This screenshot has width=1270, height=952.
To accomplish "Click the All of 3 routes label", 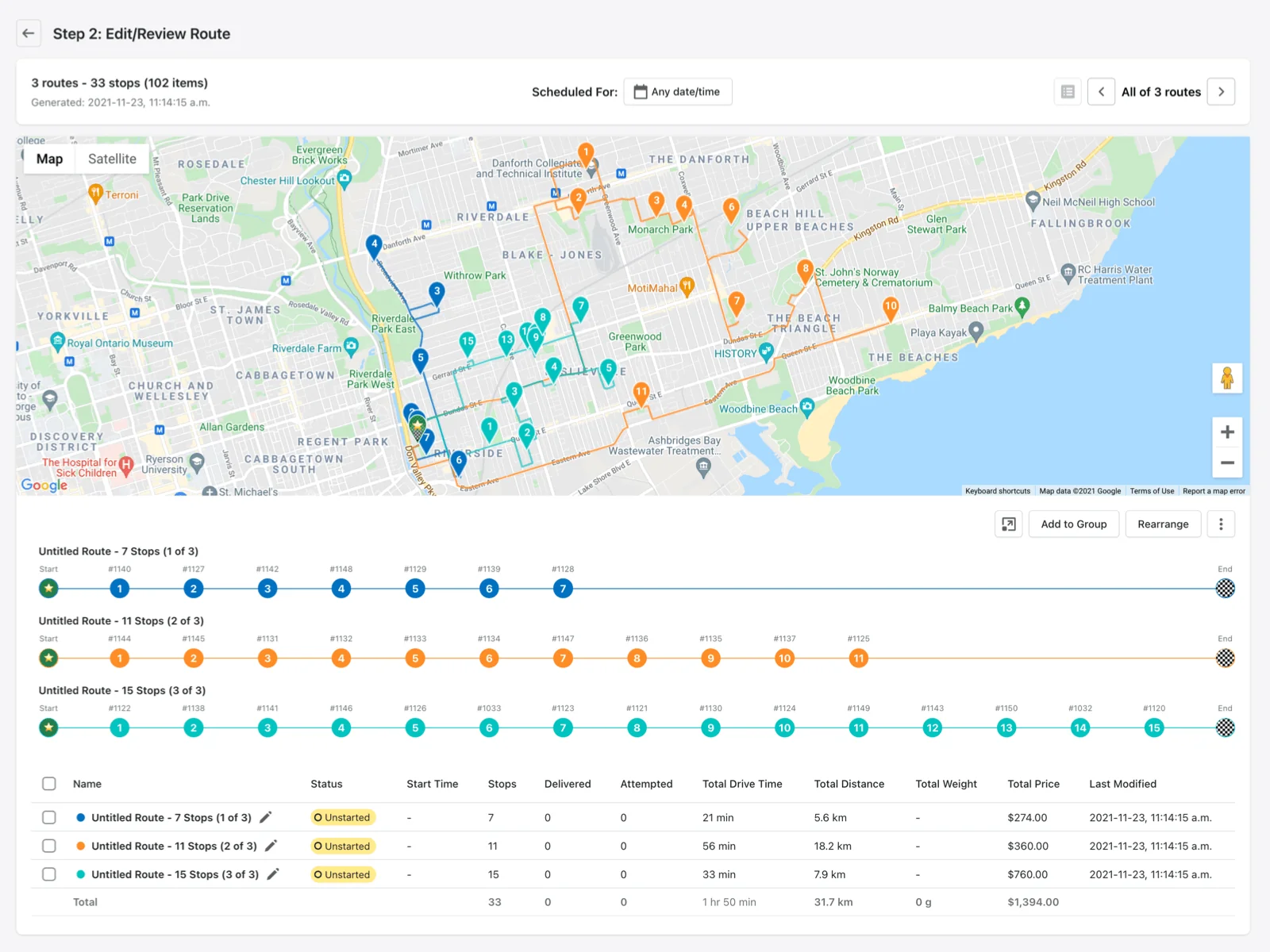I will pyautogui.click(x=1161, y=92).
